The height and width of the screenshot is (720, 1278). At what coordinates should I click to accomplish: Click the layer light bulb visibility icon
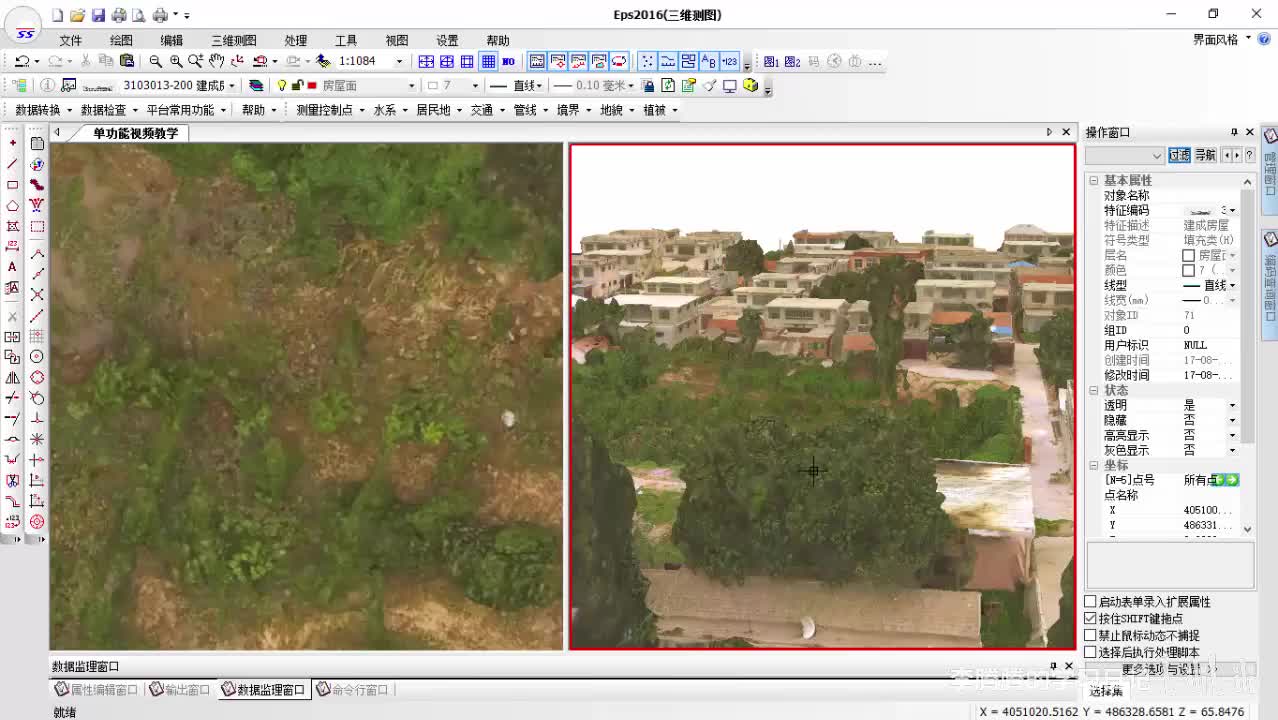coord(282,86)
